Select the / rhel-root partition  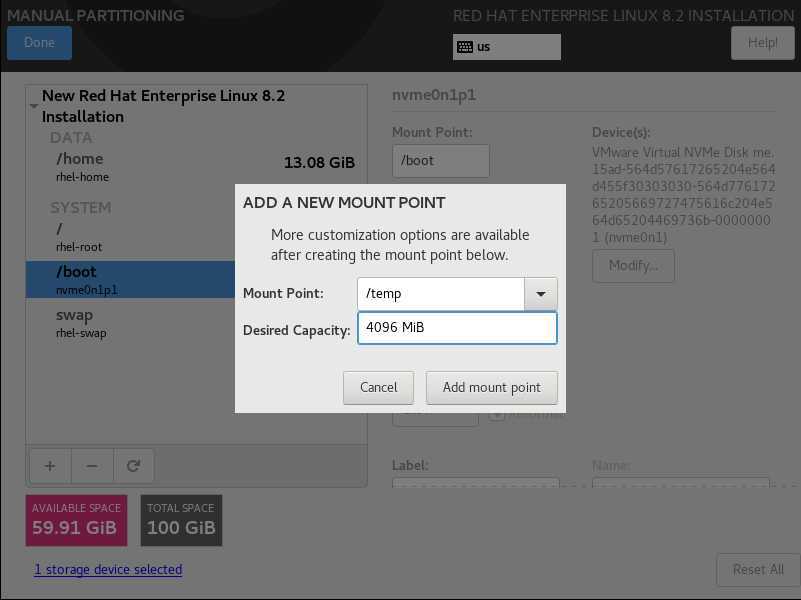point(130,237)
